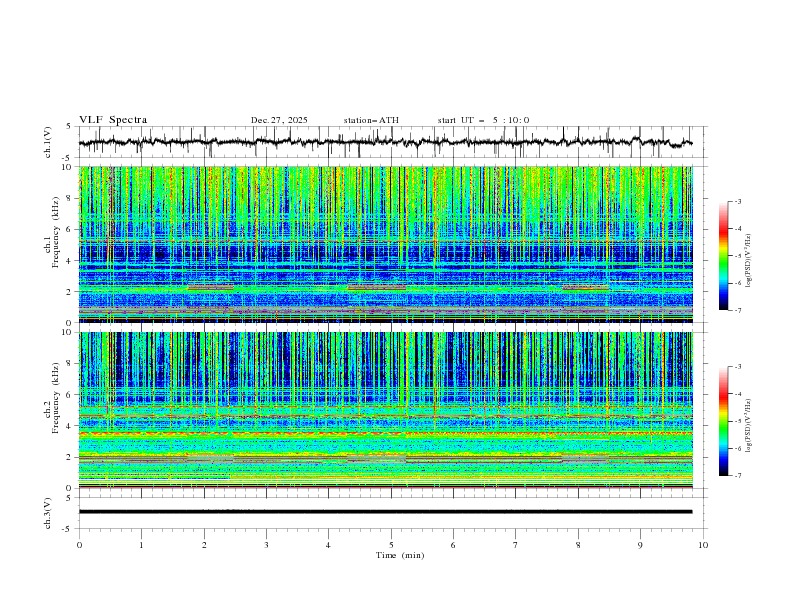The image size is (792, 612).
Task: Click the 5 tick on the time axis
Action: click(391, 544)
